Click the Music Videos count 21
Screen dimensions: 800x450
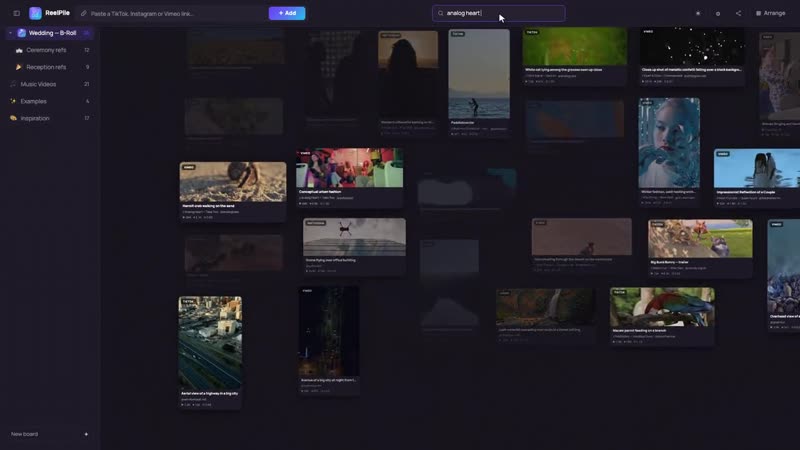point(87,84)
